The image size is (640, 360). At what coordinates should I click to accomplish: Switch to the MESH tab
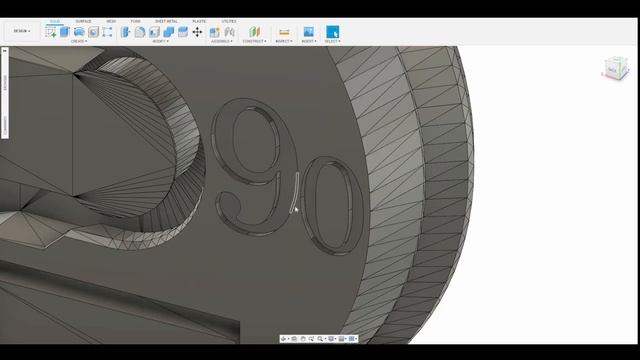point(111,21)
